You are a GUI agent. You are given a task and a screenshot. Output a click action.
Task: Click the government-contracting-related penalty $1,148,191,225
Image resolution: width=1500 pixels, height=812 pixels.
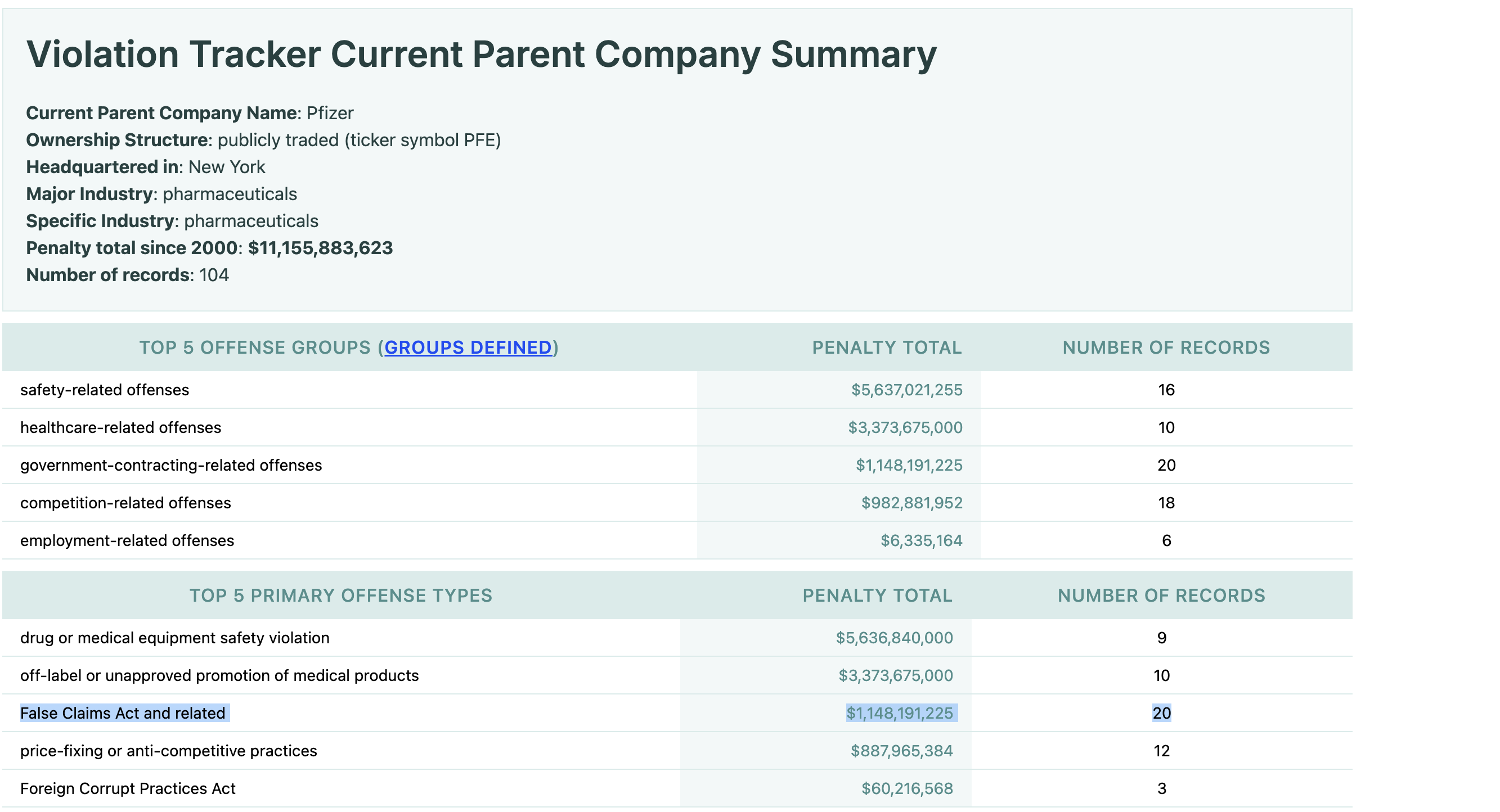click(909, 466)
